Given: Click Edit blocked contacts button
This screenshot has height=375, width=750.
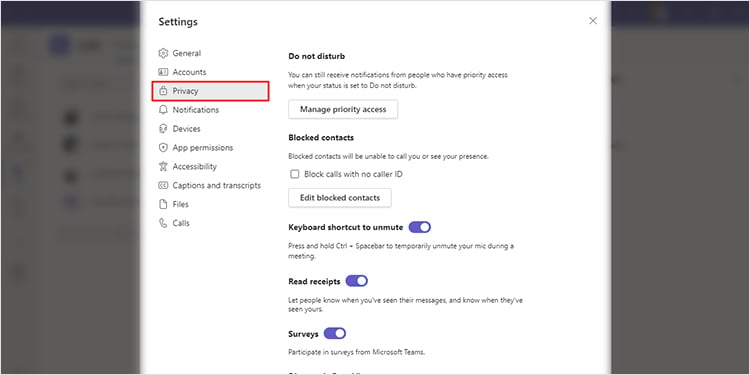Looking at the screenshot, I should pyautogui.click(x=340, y=198).
